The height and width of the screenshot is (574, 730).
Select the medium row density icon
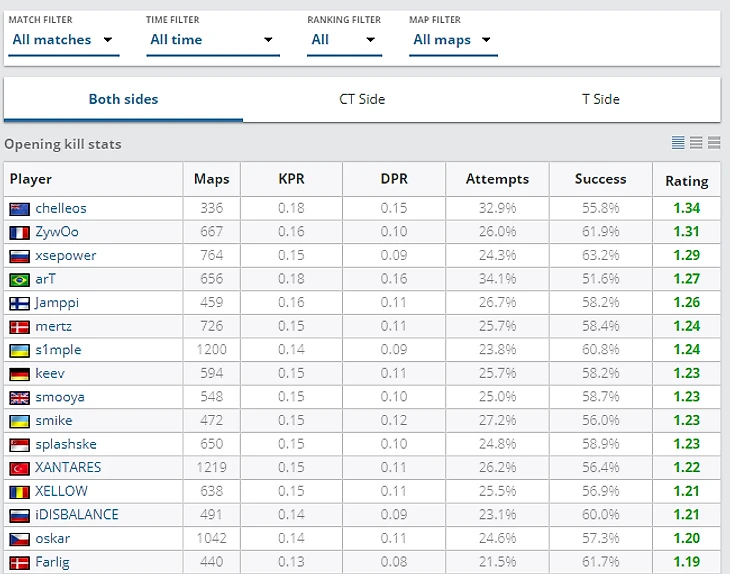(x=696, y=143)
